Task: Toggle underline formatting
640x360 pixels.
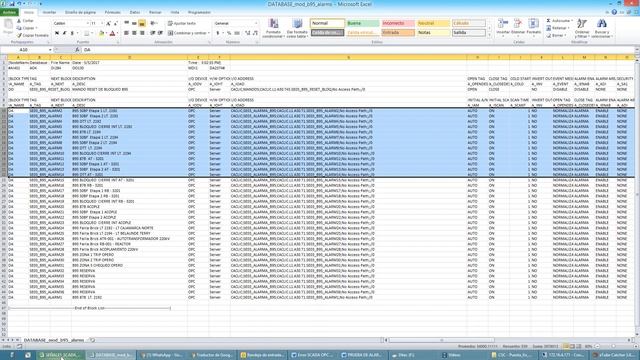Action: pos(72,33)
